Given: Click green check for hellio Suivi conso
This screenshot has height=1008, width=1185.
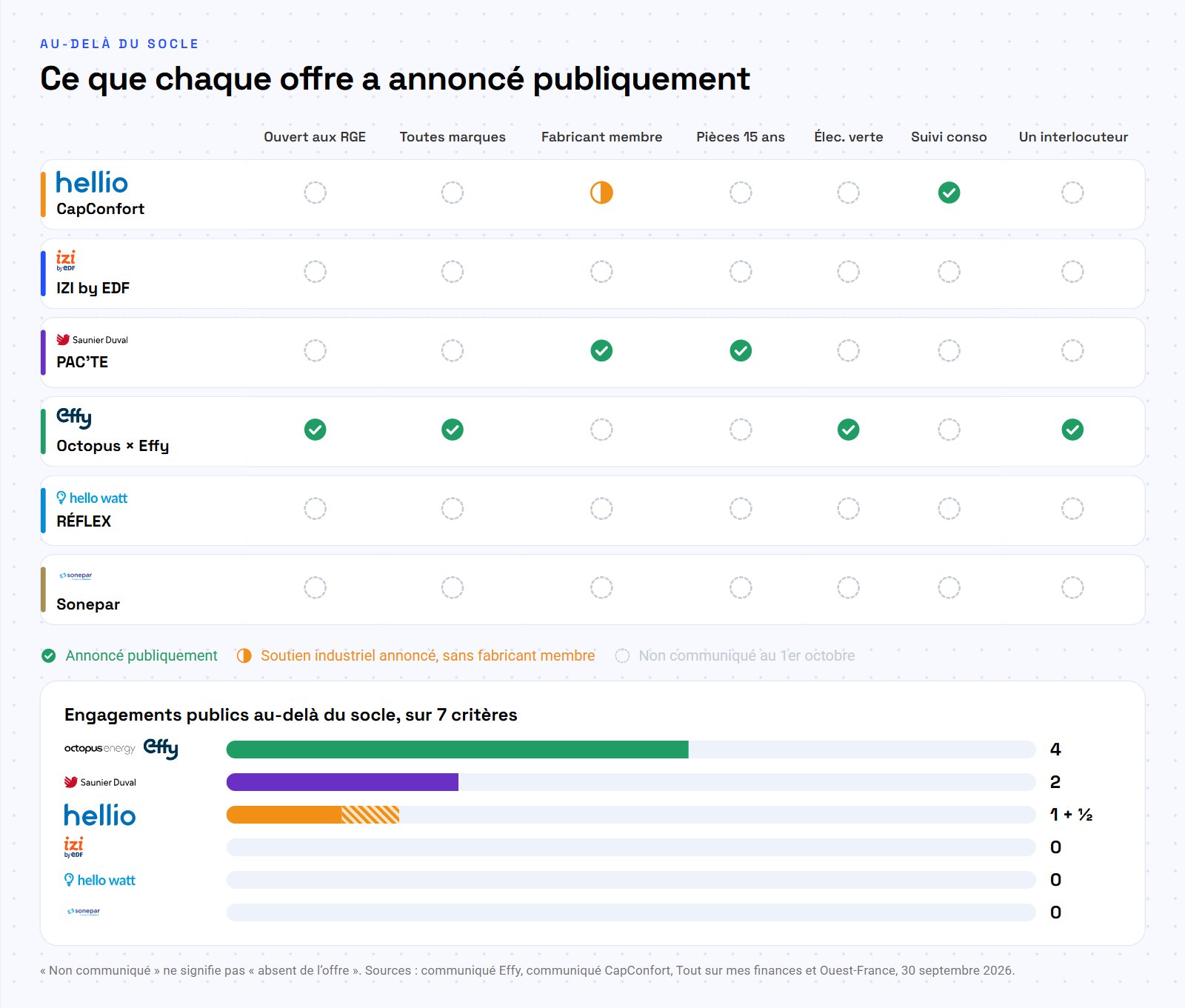Looking at the screenshot, I should pyautogui.click(x=949, y=193).
